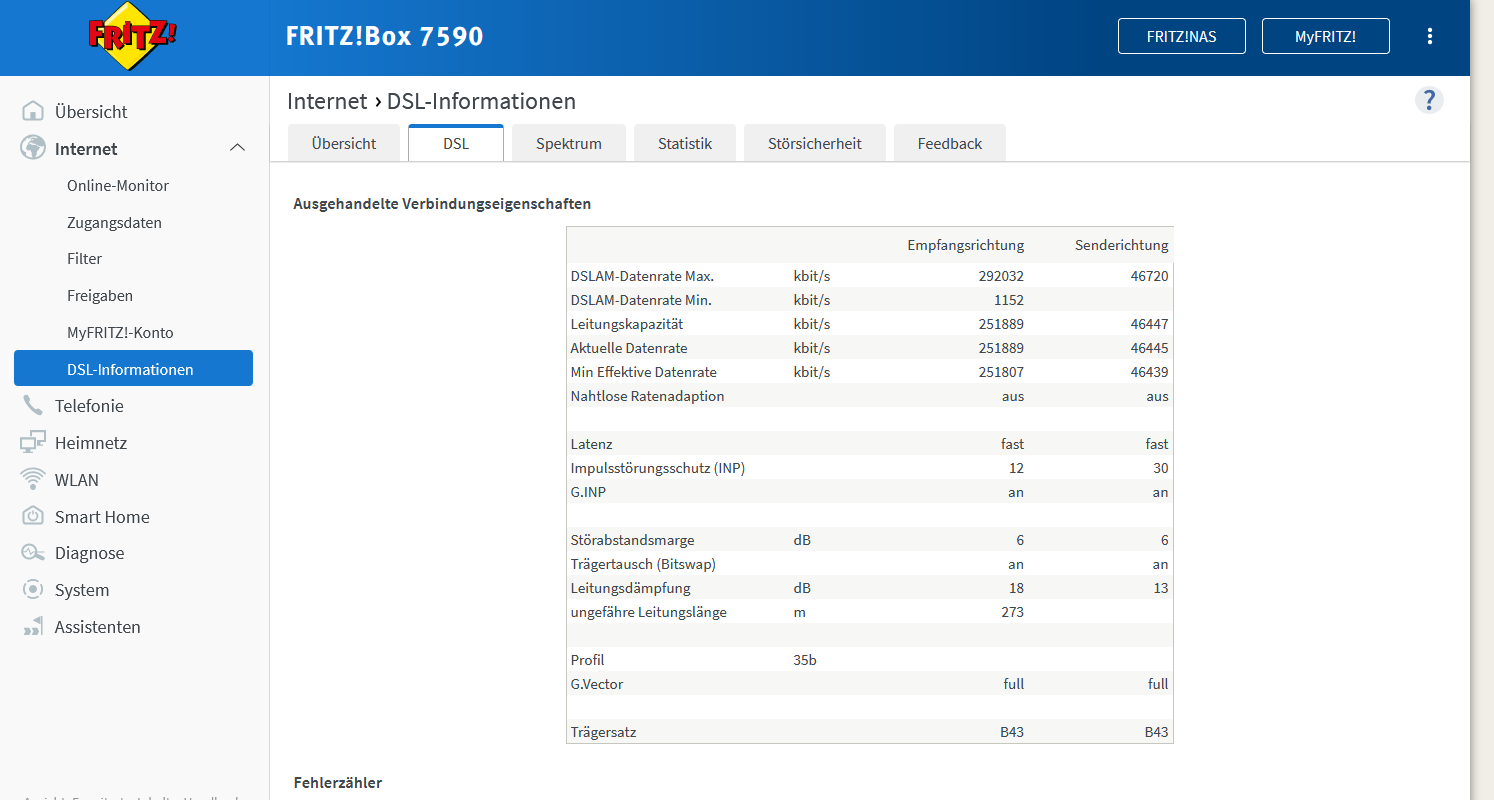The image size is (1494, 800).
Task: Click the Internet globe icon
Action: pyautogui.click(x=33, y=148)
